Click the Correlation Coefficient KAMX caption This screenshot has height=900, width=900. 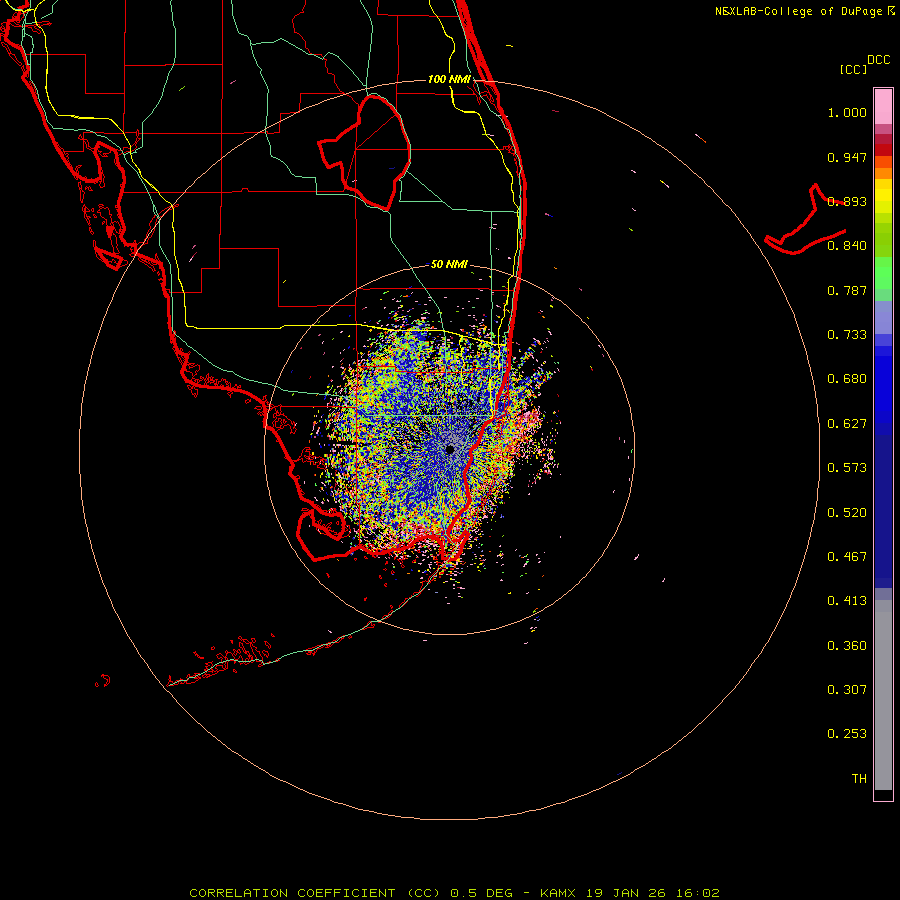[454, 893]
